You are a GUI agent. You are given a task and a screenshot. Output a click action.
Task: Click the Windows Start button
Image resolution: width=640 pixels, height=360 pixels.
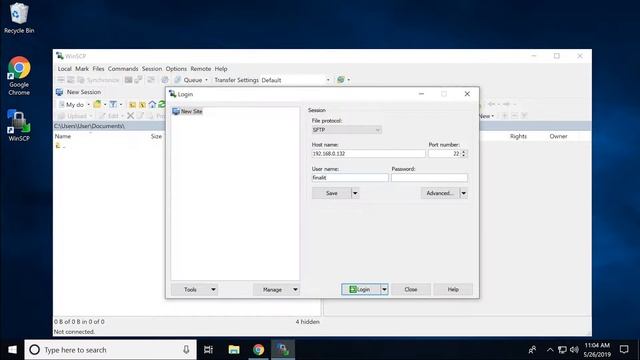pyautogui.click(x=12, y=350)
